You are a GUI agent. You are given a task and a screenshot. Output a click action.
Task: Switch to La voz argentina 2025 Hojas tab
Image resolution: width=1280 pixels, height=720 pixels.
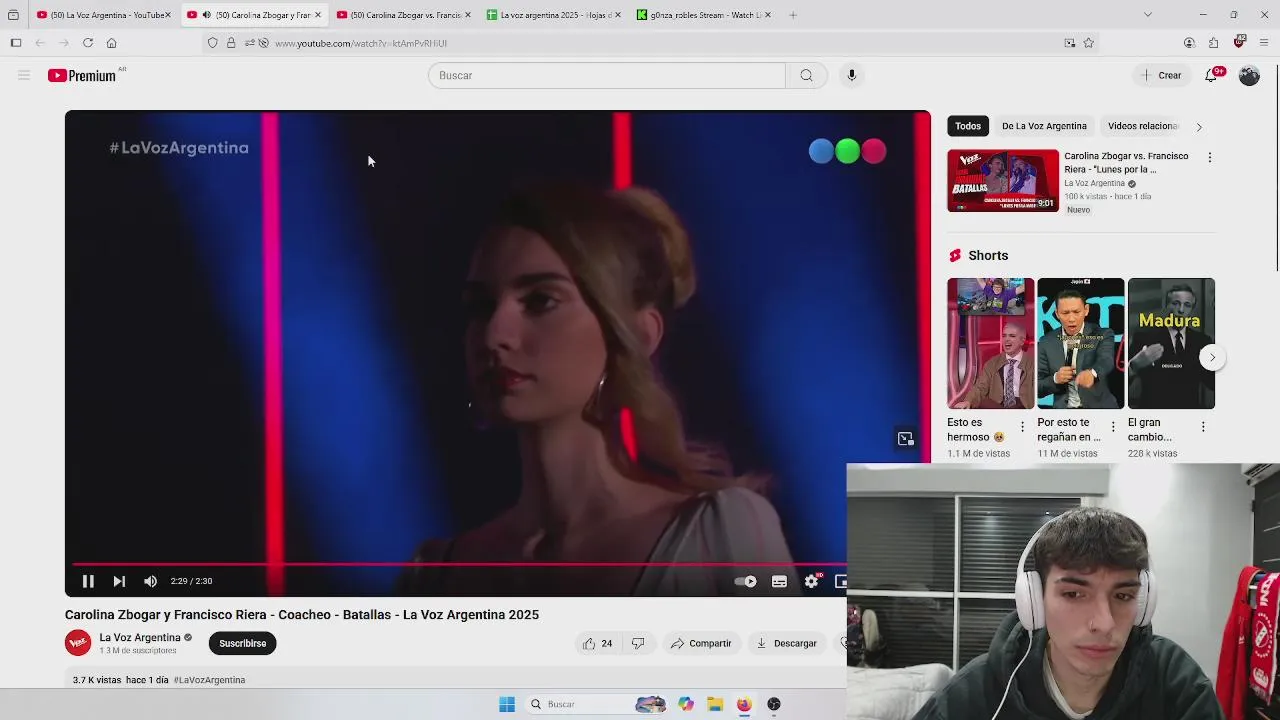[554, 15]
